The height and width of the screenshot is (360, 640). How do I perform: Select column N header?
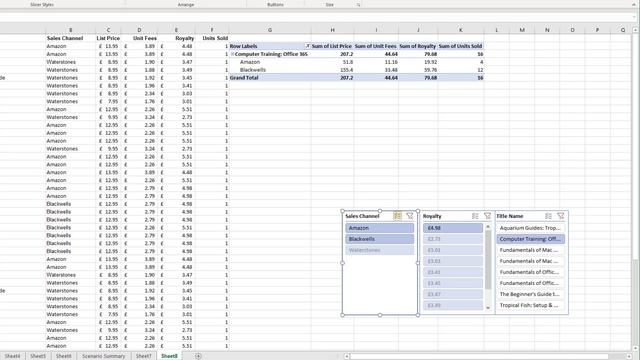547,30
